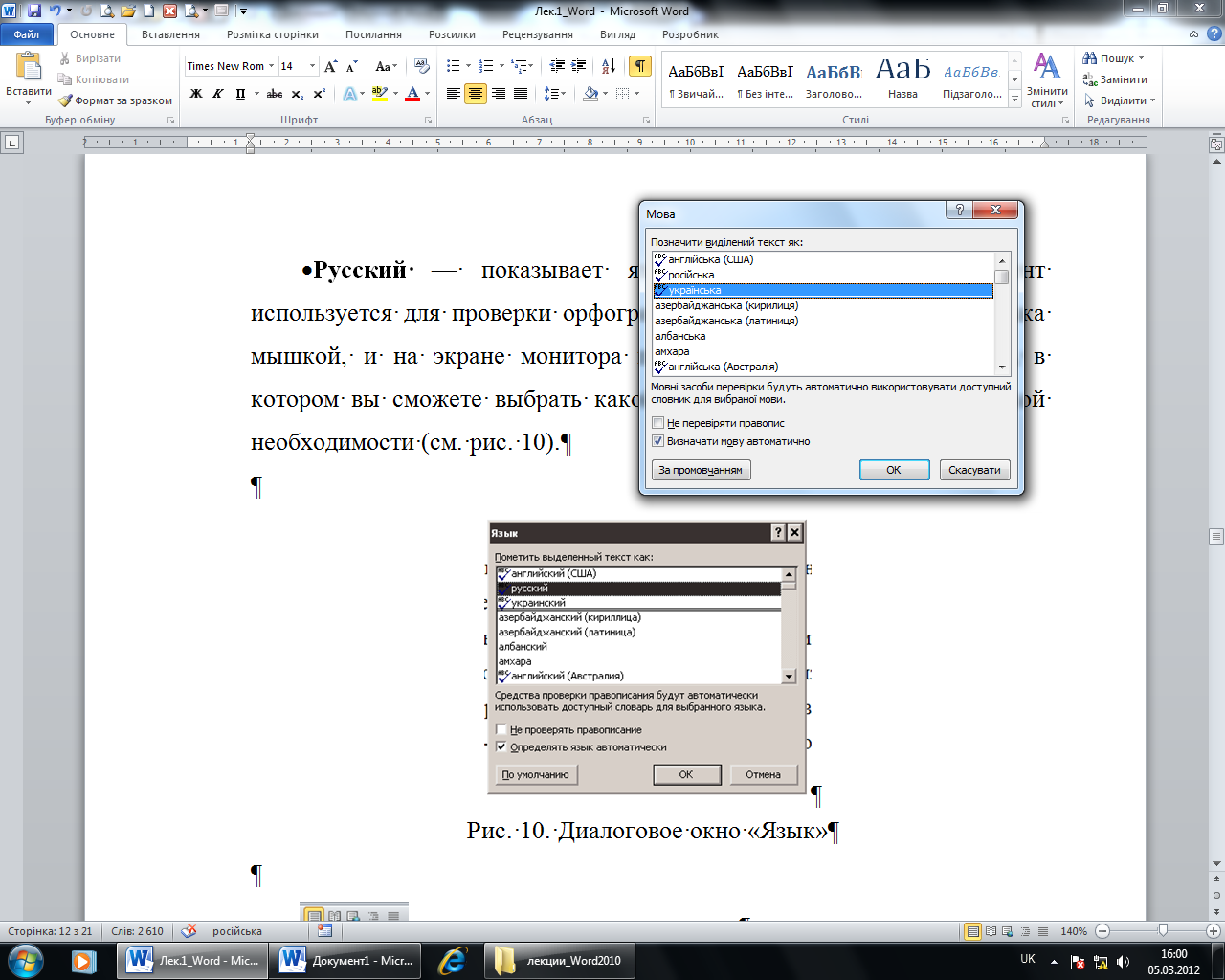Click the zoom slider handle

tap(1163, 931)
